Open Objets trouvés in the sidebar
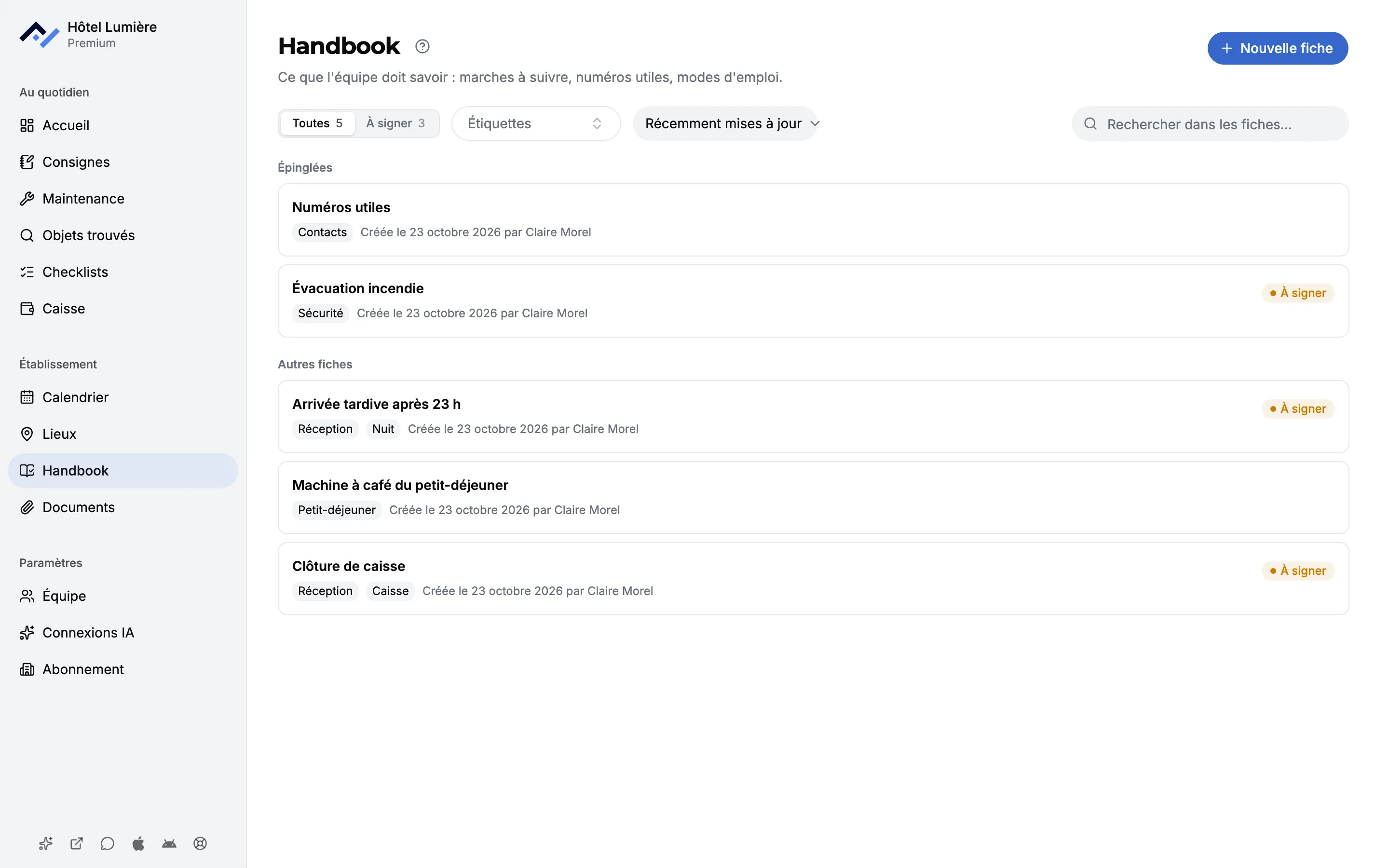1389x868 pixels. coord(123,235)
